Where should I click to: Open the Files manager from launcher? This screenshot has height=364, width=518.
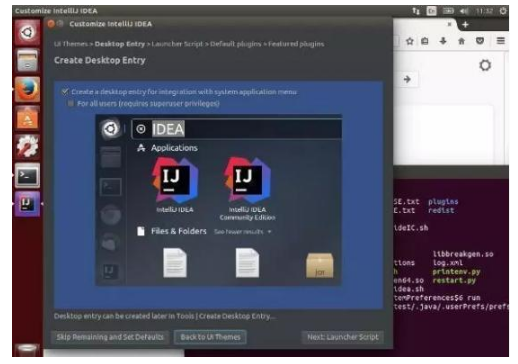pos(27,61)
